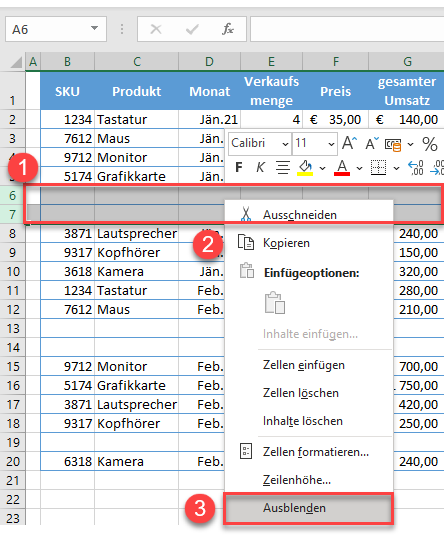Click in the formula bar input
The image size is (444, 536).
(347, 29)
